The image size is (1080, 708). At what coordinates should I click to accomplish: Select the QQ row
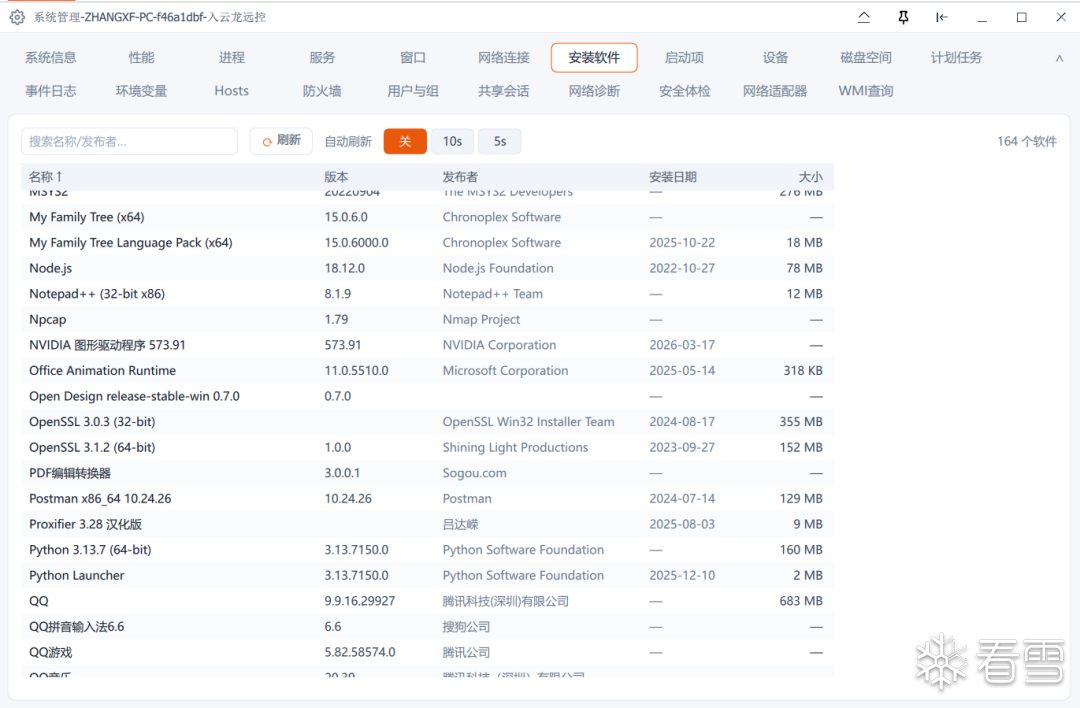click(x=427, y=601)
